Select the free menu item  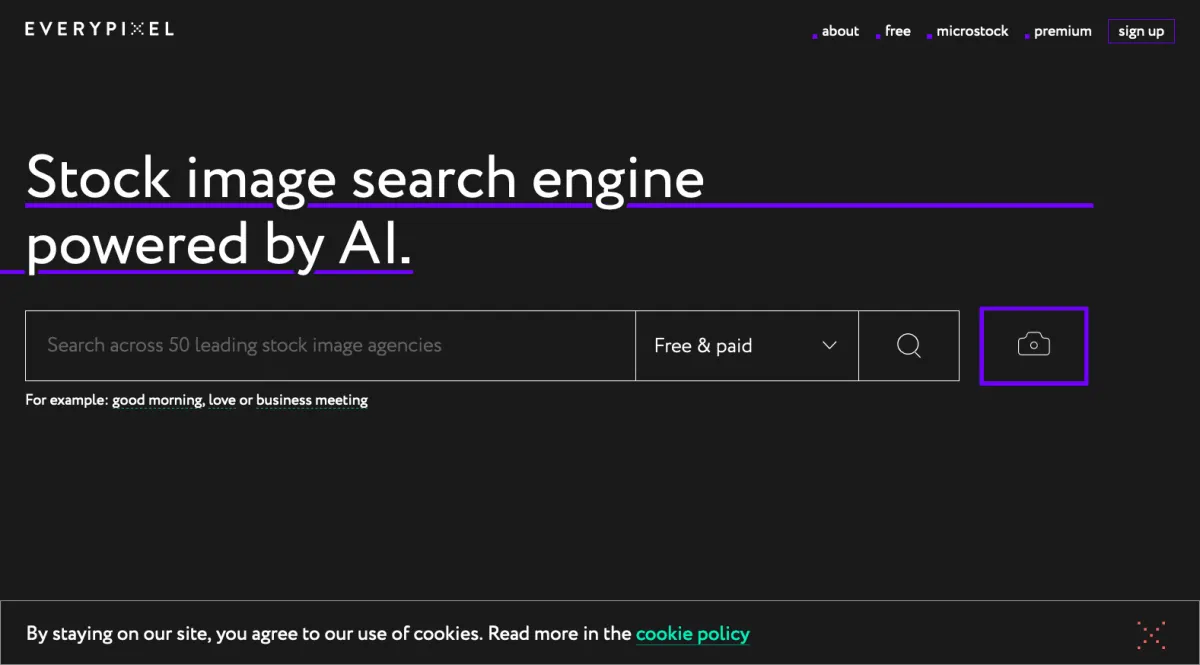coord(897,31)
